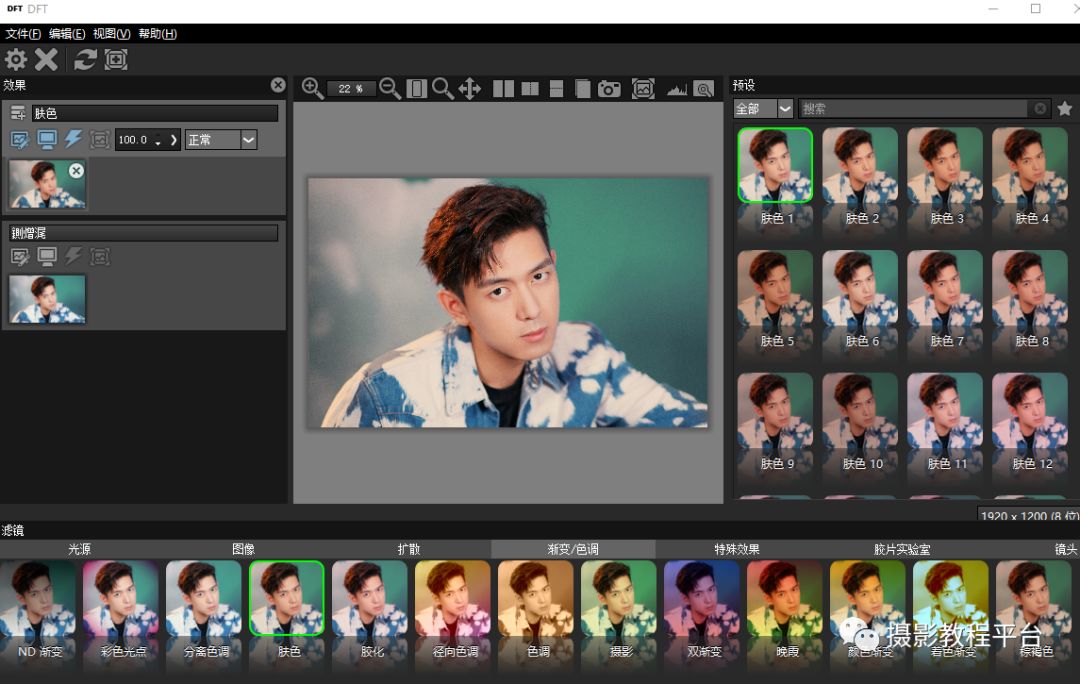Click the add layer frame icon in top toolbar
The width and height of the screenshot is (1080, 684).
(x=116, y=60)
